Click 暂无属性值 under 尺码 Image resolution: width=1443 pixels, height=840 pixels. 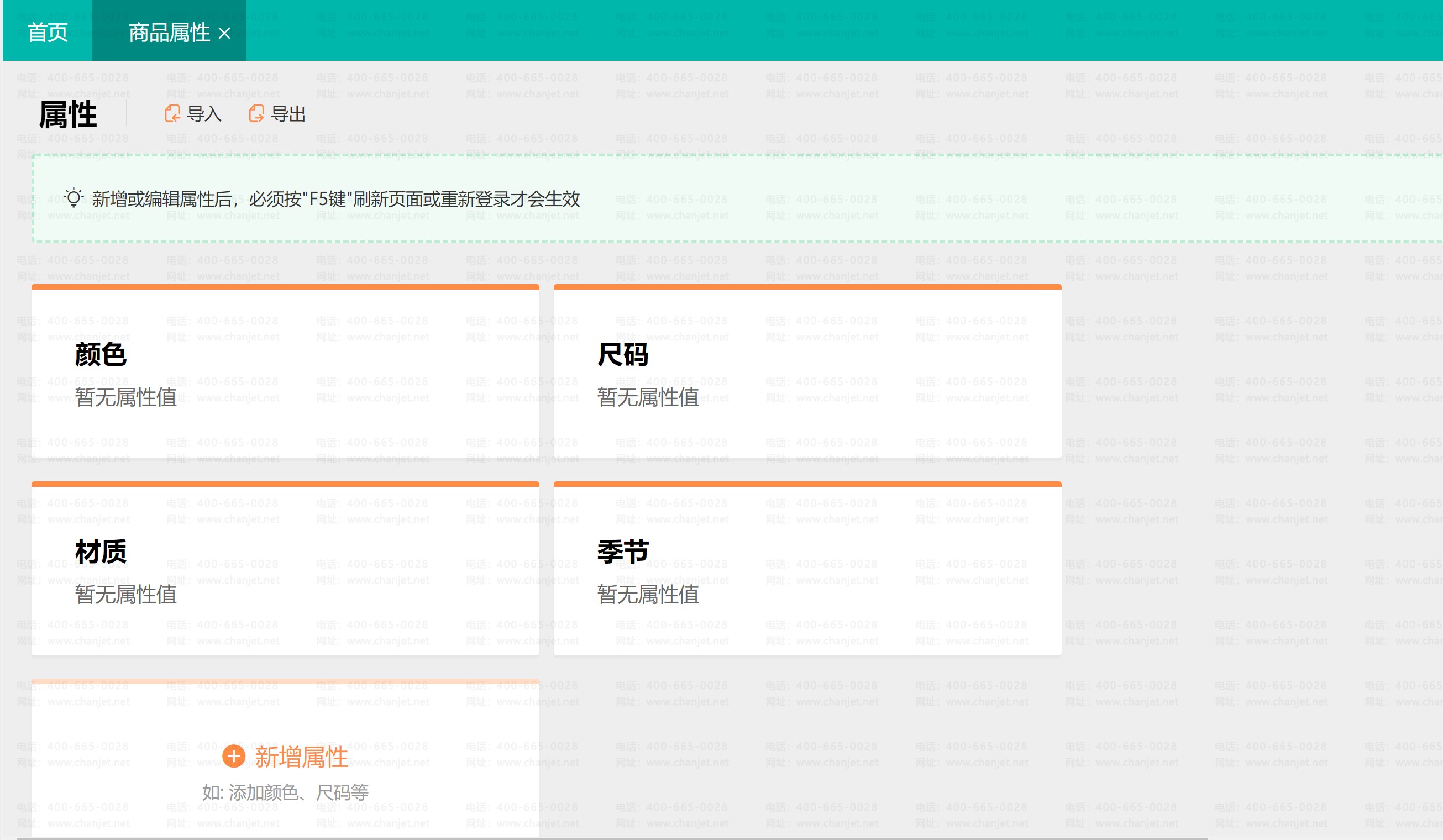click(x=648, y=397)
